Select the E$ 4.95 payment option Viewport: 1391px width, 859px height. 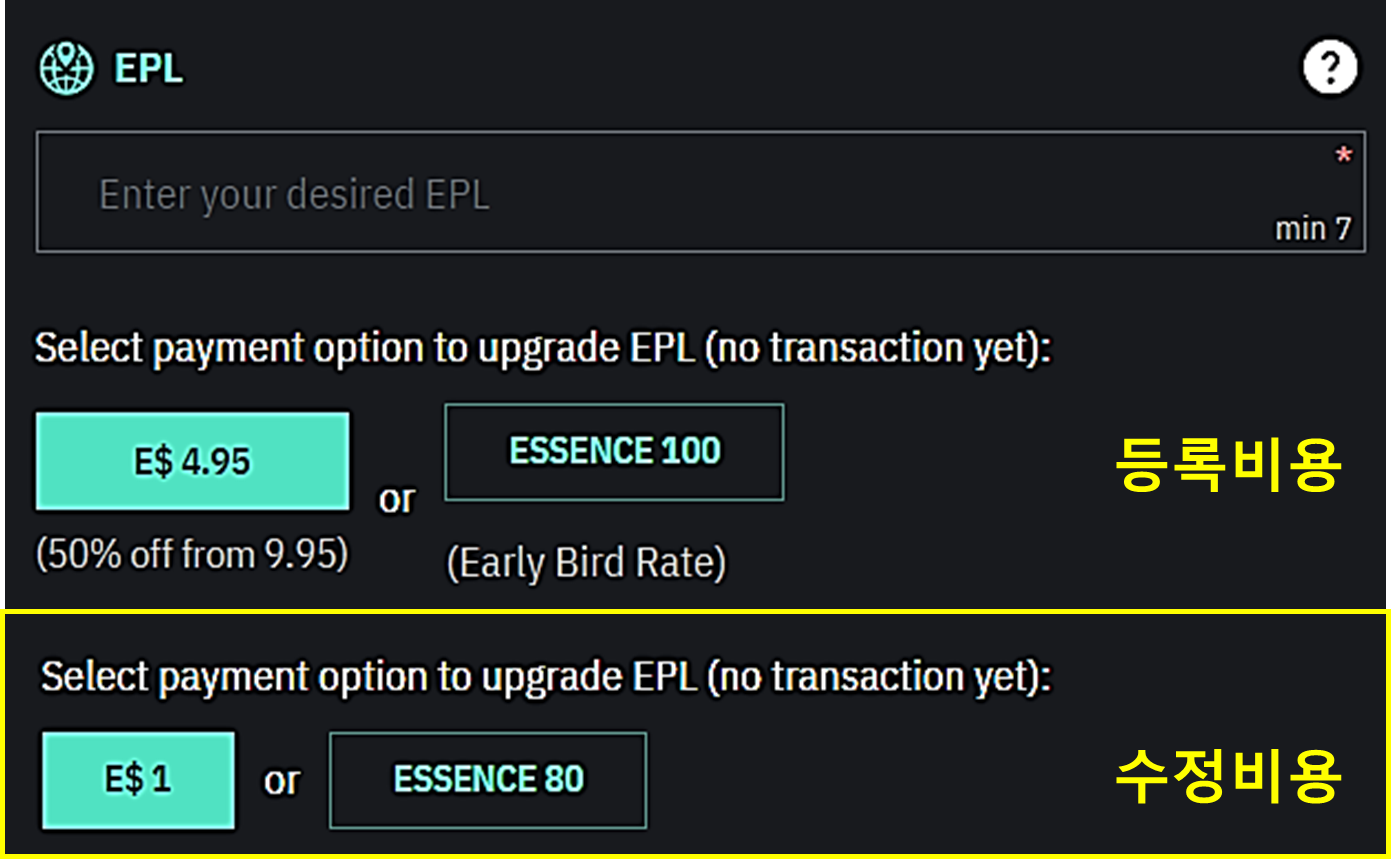click(193, 461)
